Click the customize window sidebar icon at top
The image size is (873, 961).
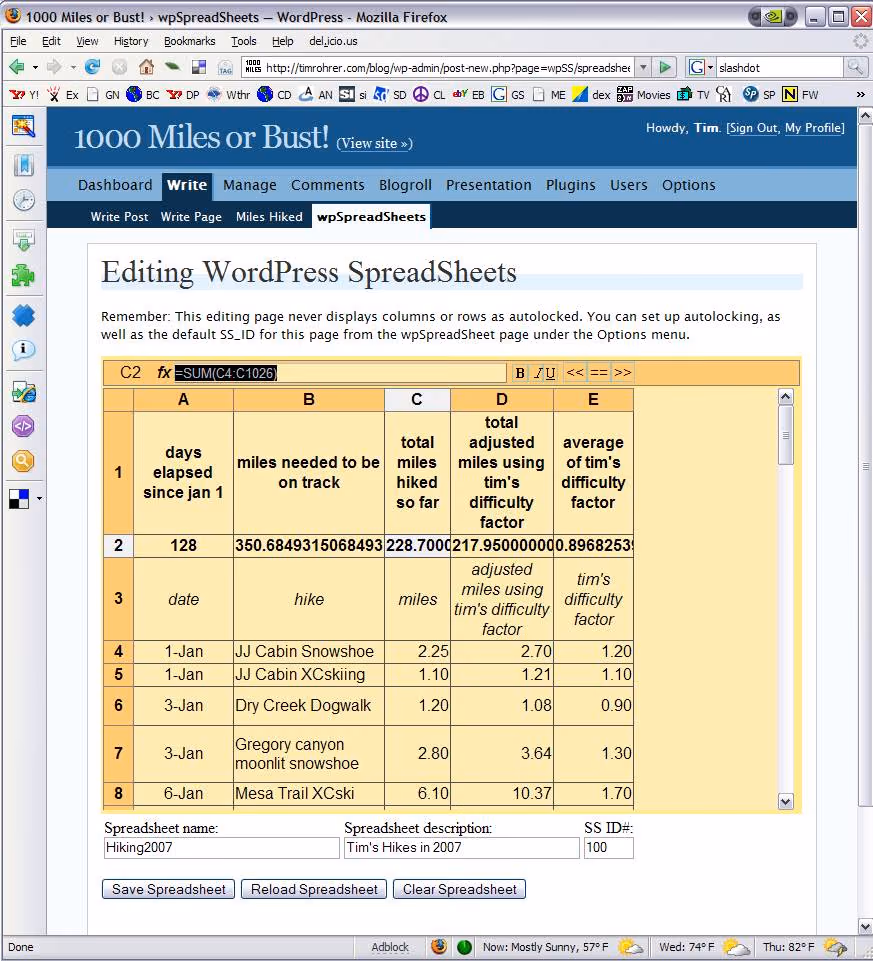pos(24,126)
